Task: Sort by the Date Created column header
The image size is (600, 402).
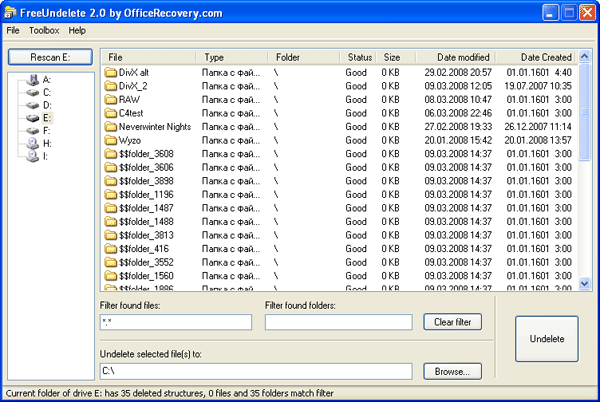Action: (x=536, y=57)
